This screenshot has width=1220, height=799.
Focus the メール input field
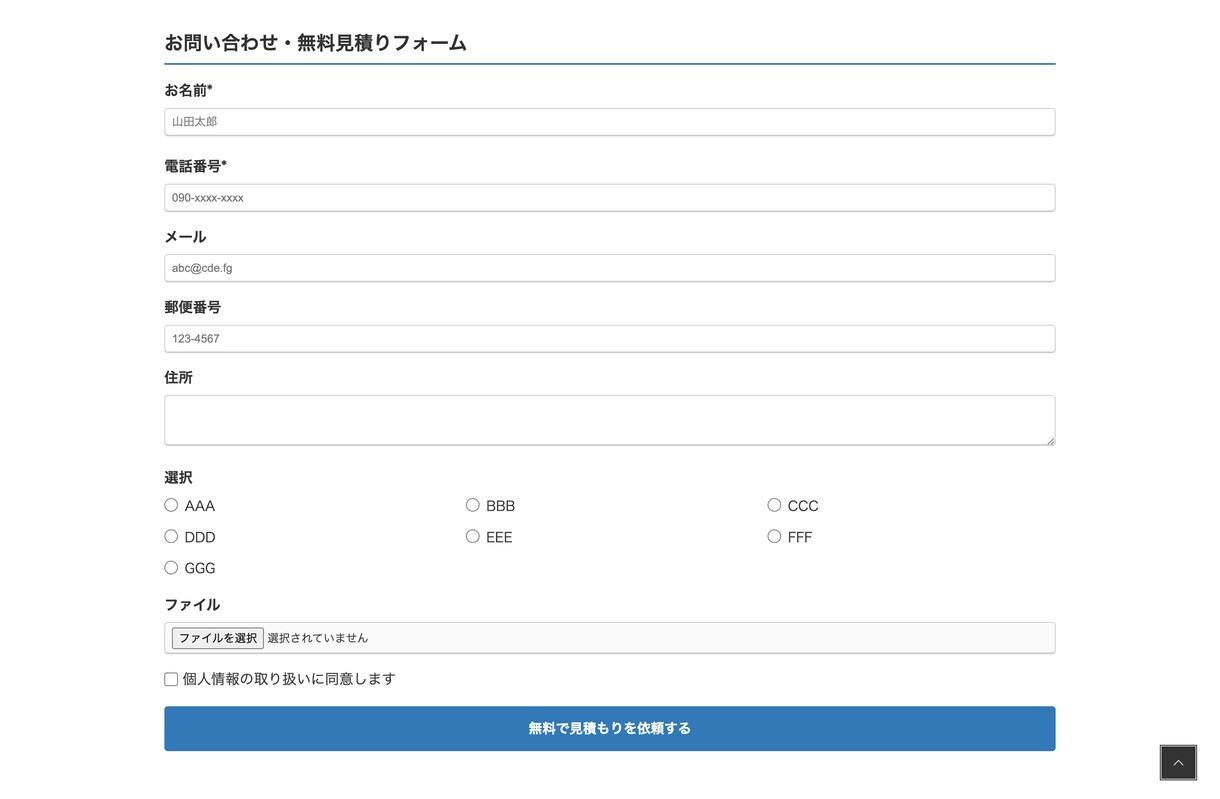click(610, 268)
